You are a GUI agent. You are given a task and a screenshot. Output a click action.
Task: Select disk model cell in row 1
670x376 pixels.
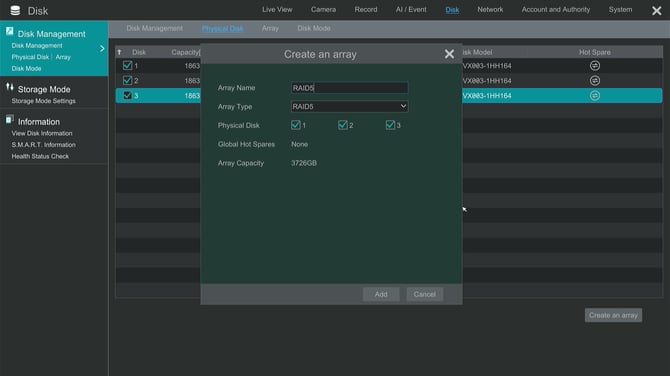tap(487, 66)
